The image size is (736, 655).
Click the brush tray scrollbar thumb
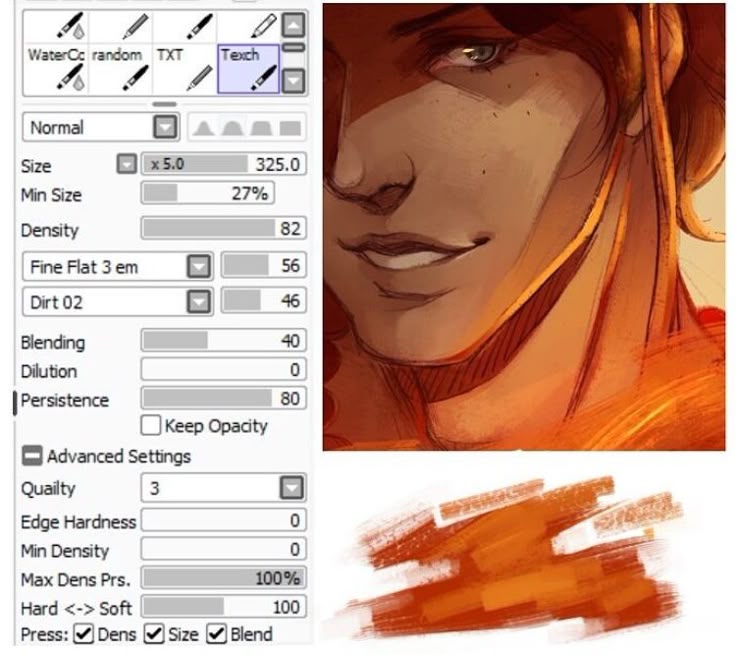pyautogui.click(x=293, y=47)
